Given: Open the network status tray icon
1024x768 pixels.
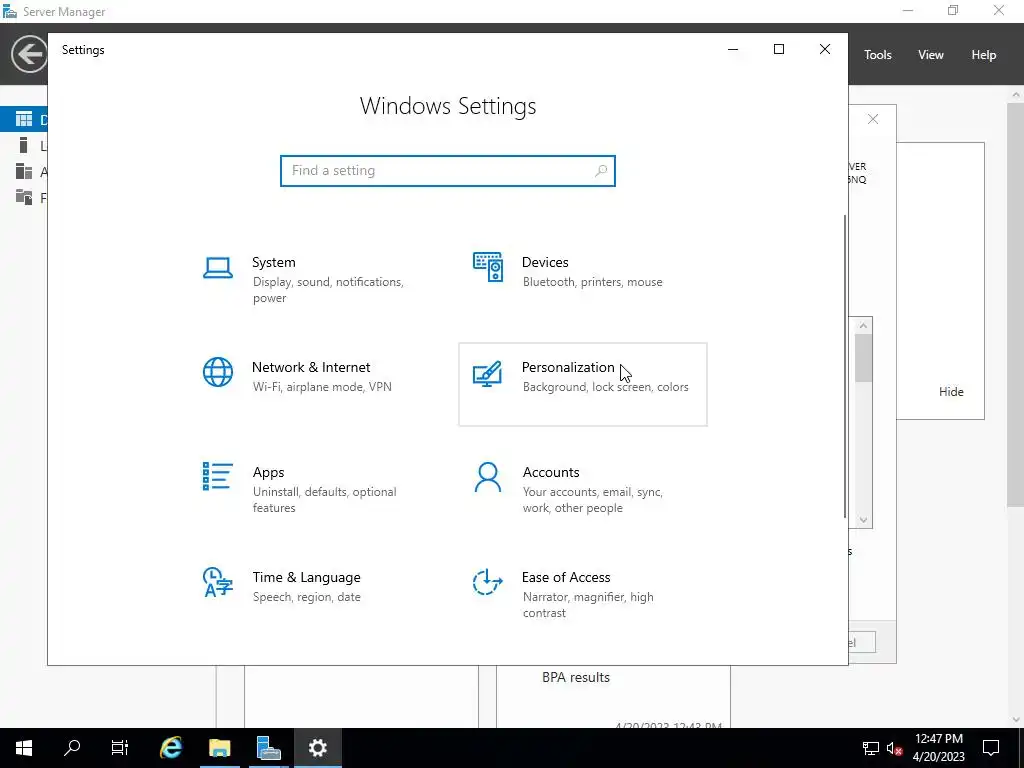Looking at the screenshot, I should 871,748.
